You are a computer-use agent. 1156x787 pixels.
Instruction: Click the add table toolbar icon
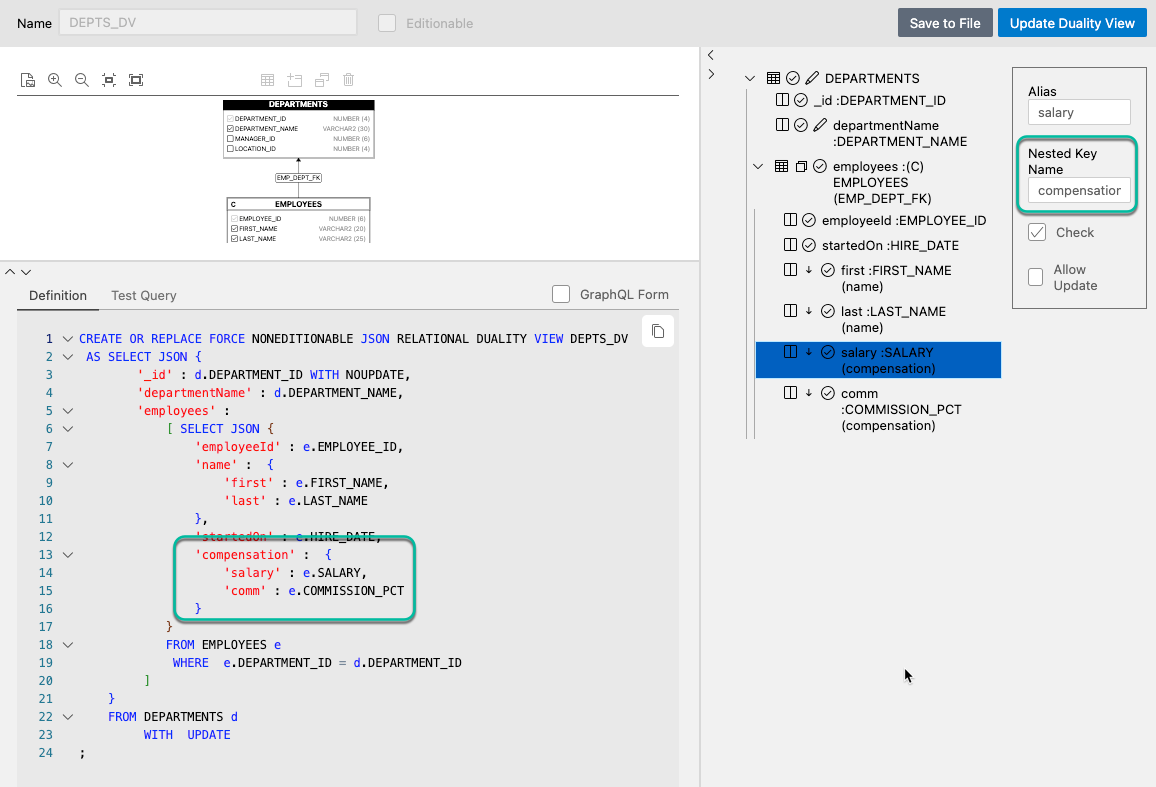tap(295, 80)
